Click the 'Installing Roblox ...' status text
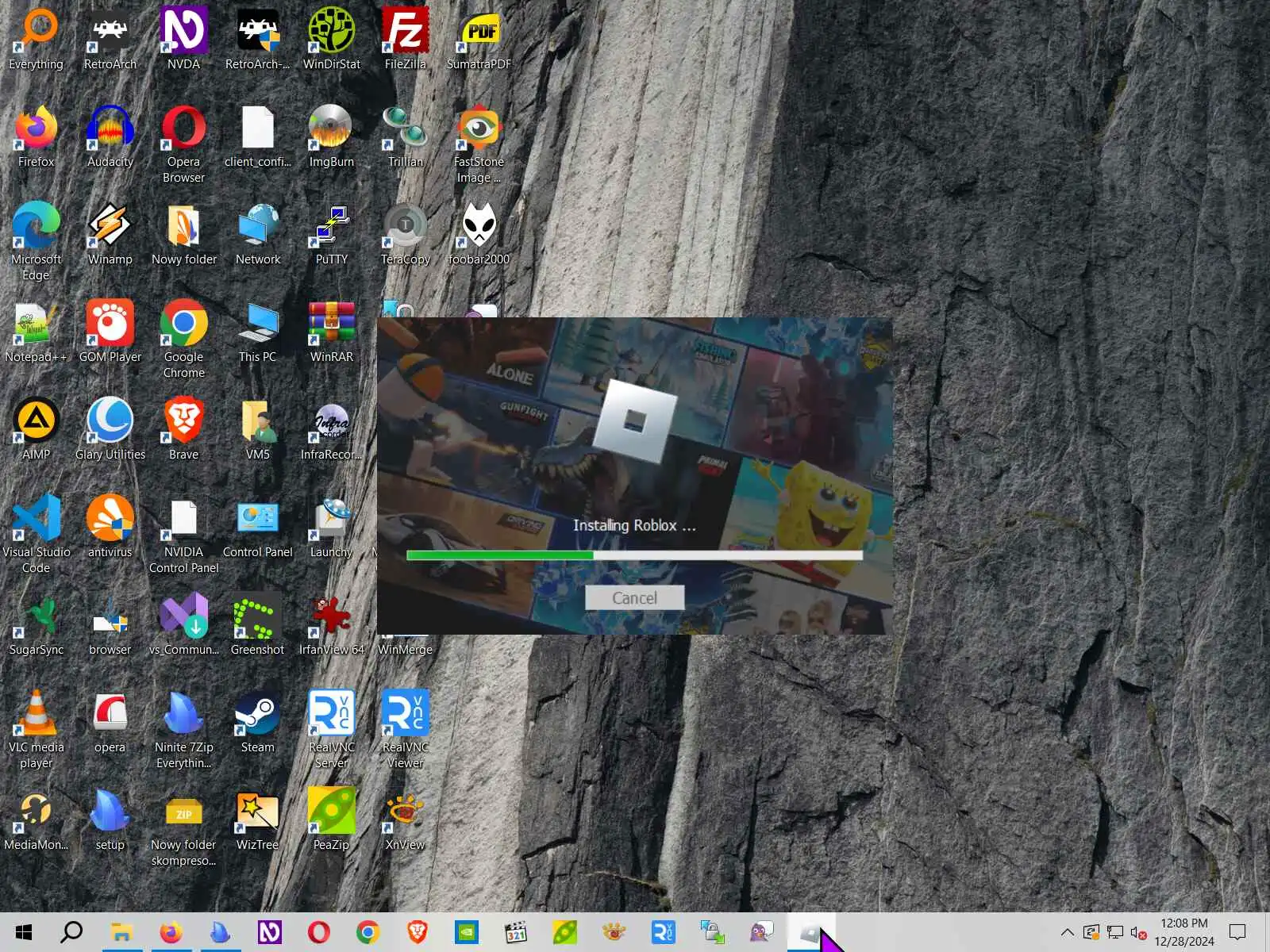 click(634, 525)
